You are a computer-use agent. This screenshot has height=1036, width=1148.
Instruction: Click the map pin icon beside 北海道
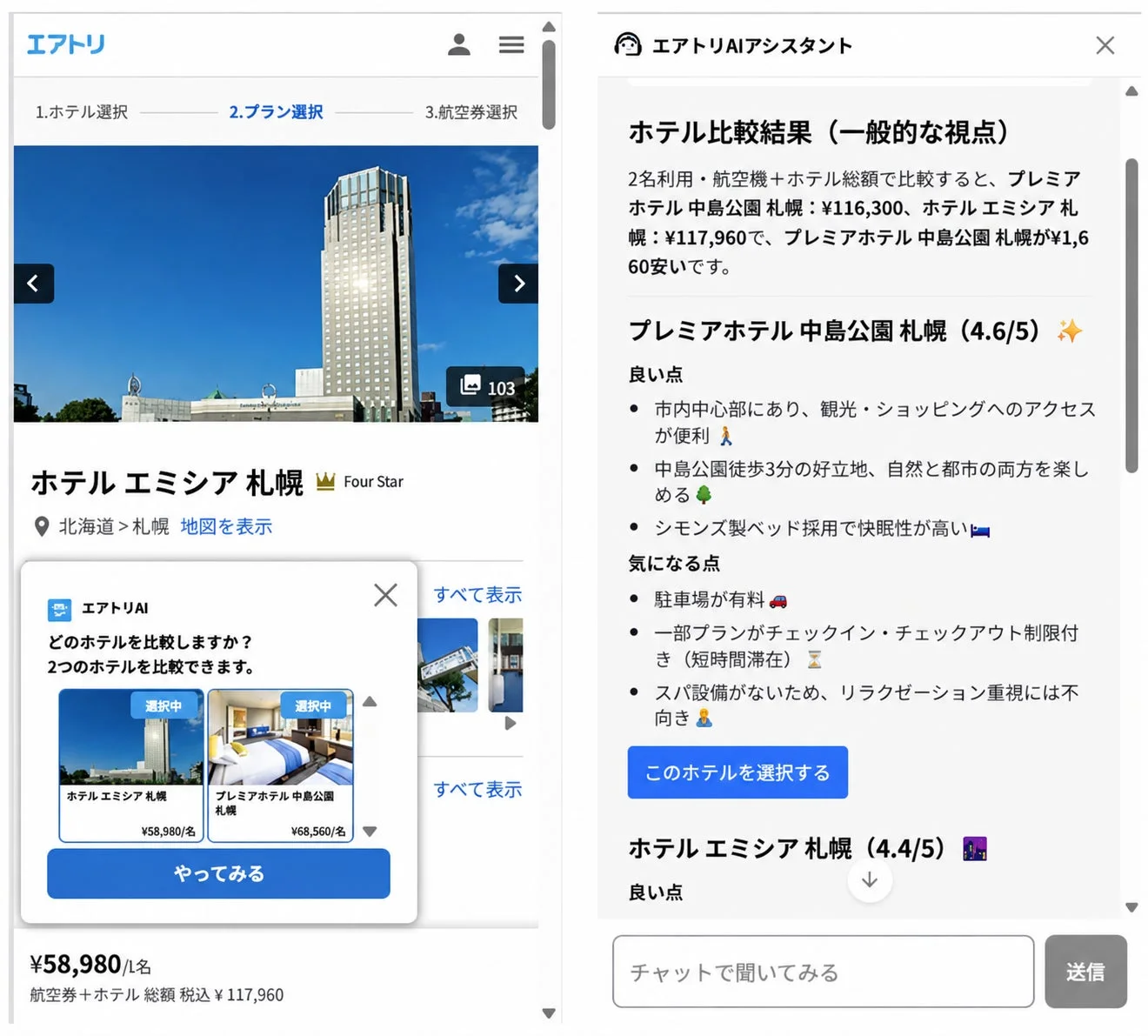(x=41, y=526)
